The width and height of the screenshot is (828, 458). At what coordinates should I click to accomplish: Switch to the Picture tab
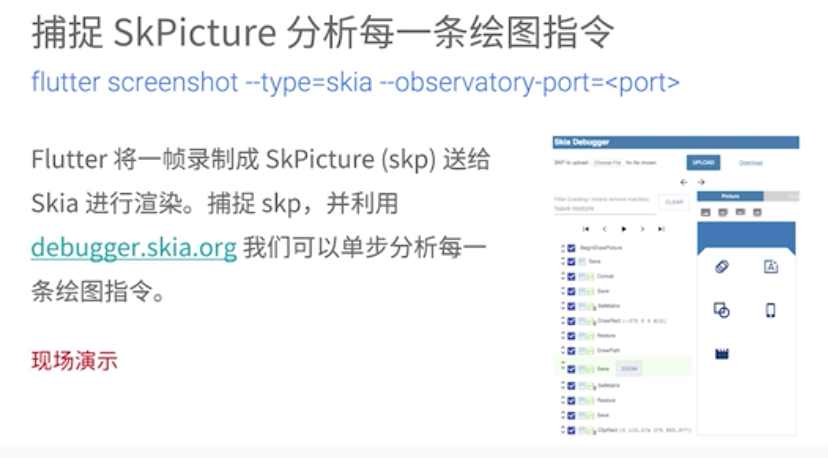coord(730,197)
